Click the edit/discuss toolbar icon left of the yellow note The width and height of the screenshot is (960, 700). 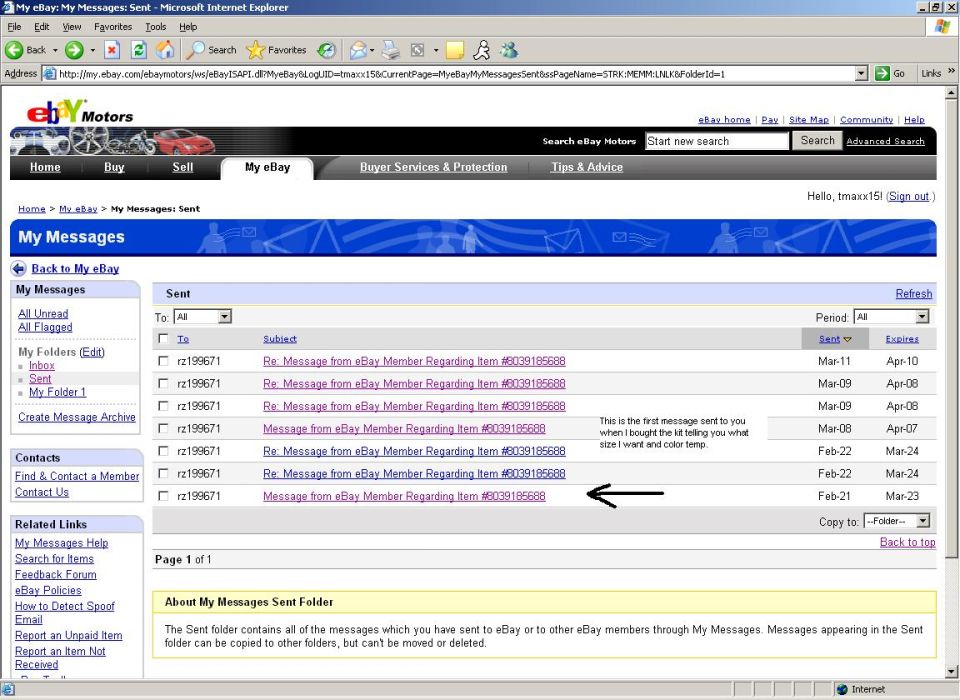(418, 50)
